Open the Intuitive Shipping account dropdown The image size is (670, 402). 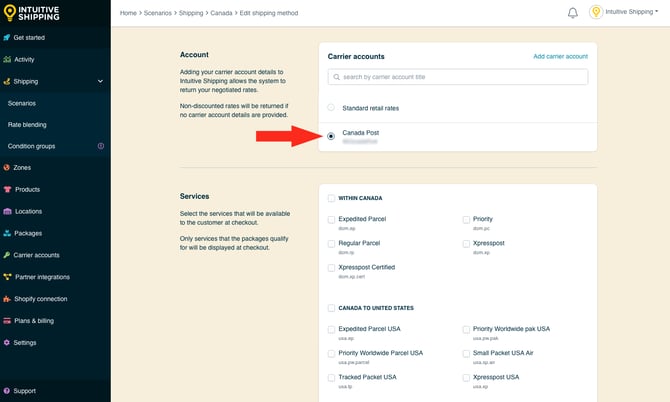[632, 12]
